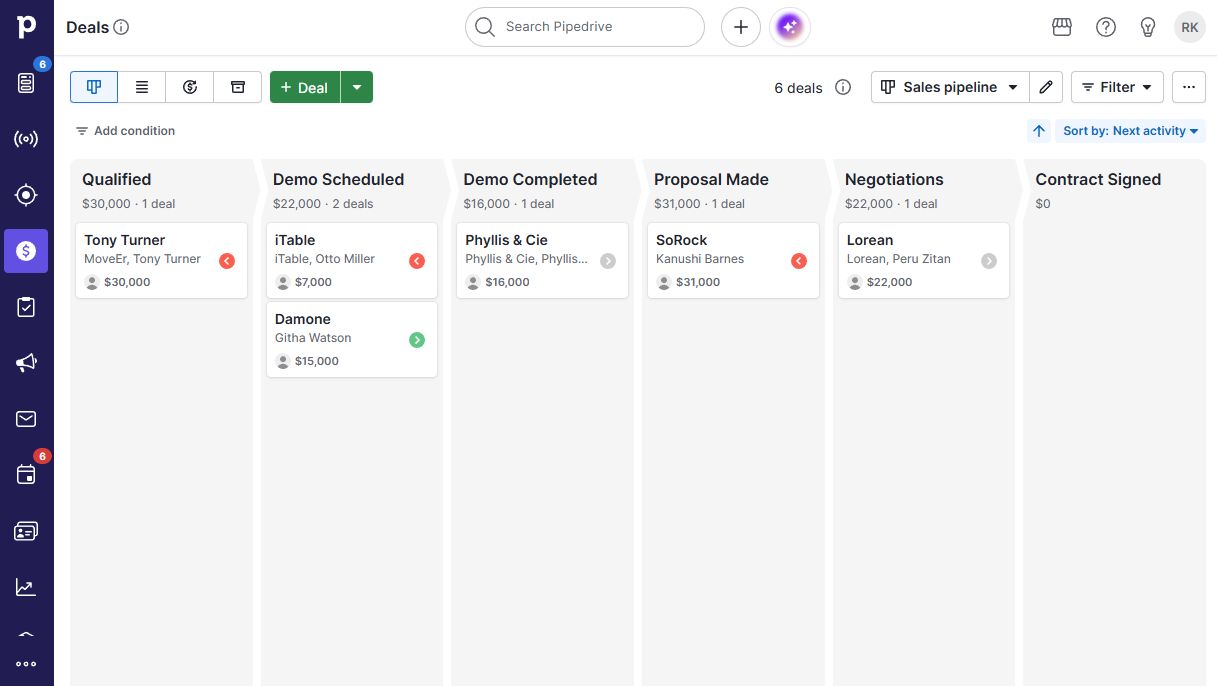This screenshot has height=686, width=1217.
Task: View archived deals via the archive icon
Action: [237, 87]
